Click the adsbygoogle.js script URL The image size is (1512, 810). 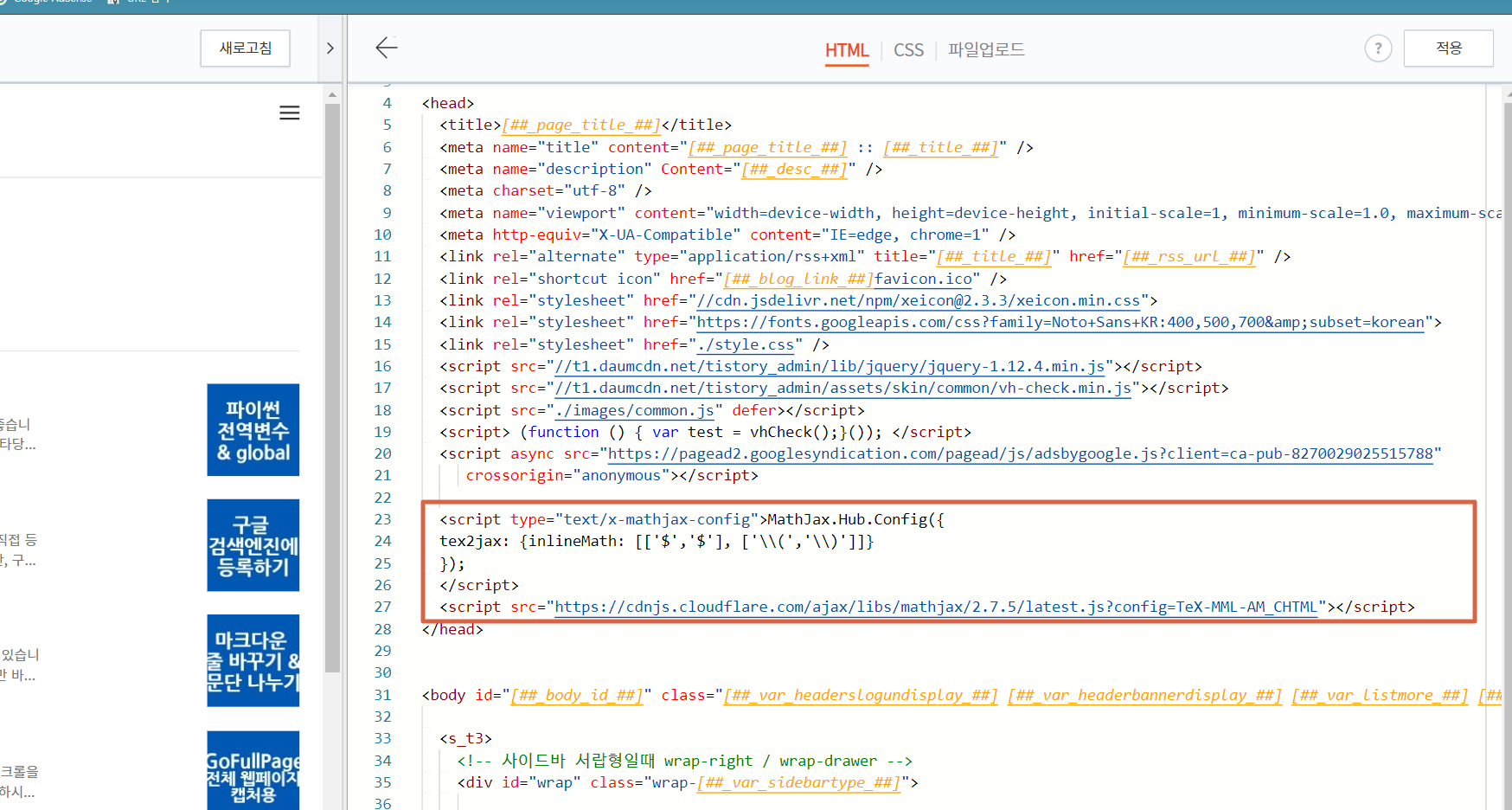point(1021,453)
